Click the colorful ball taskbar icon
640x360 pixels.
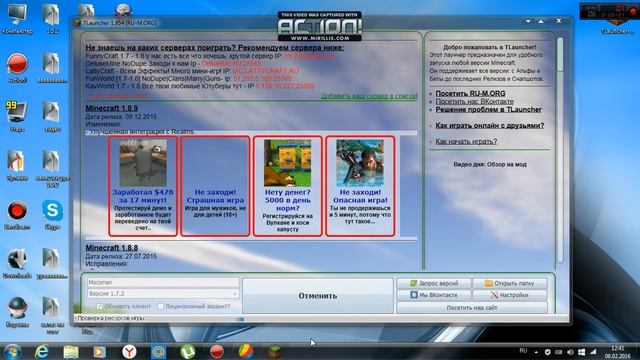tap(246, 351)
